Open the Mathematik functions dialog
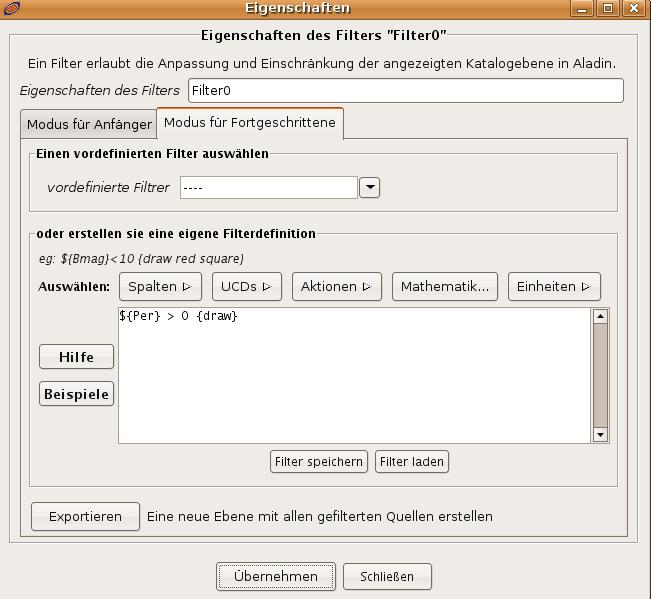Screen dimensions: 651x599 [444, 286]
